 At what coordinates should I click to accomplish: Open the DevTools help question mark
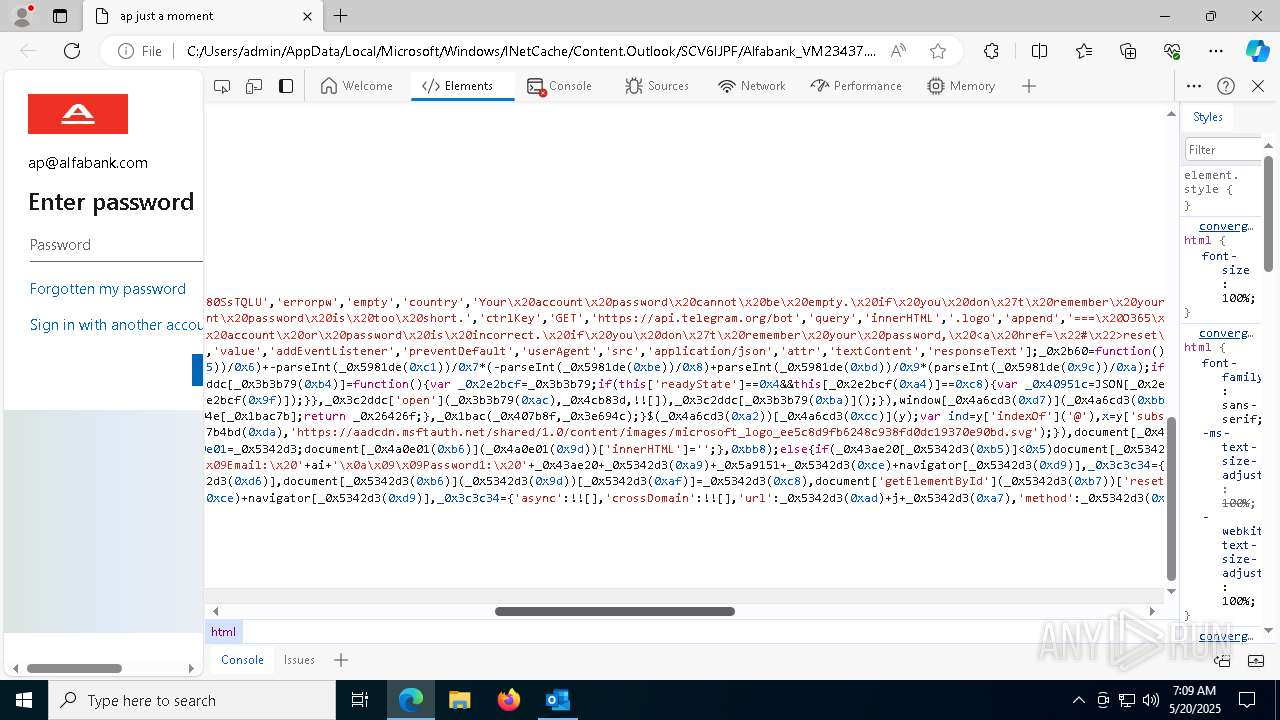[x=1226, y=86]
